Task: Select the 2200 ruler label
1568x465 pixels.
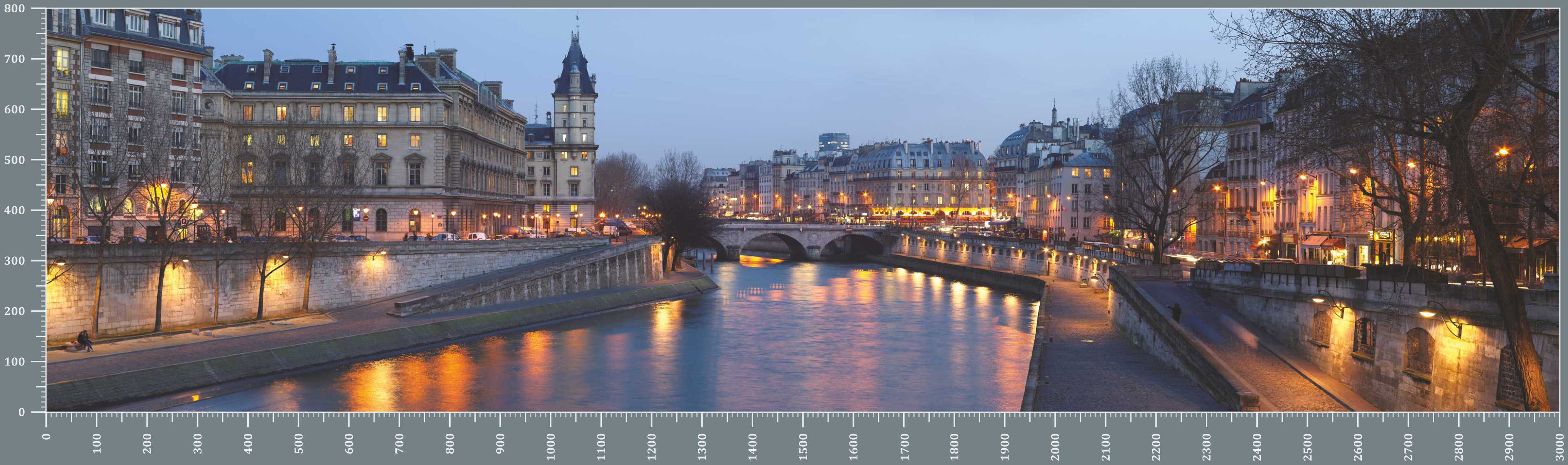Action: pyautogui.click(x=1156, y=447)
